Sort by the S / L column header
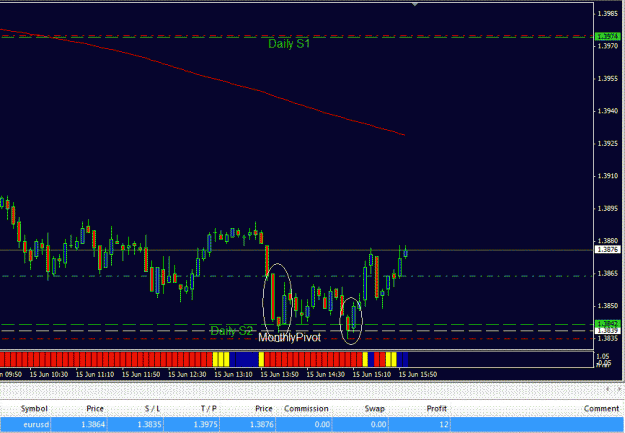The width and height of the screenshot is (625, 433). 152,409
